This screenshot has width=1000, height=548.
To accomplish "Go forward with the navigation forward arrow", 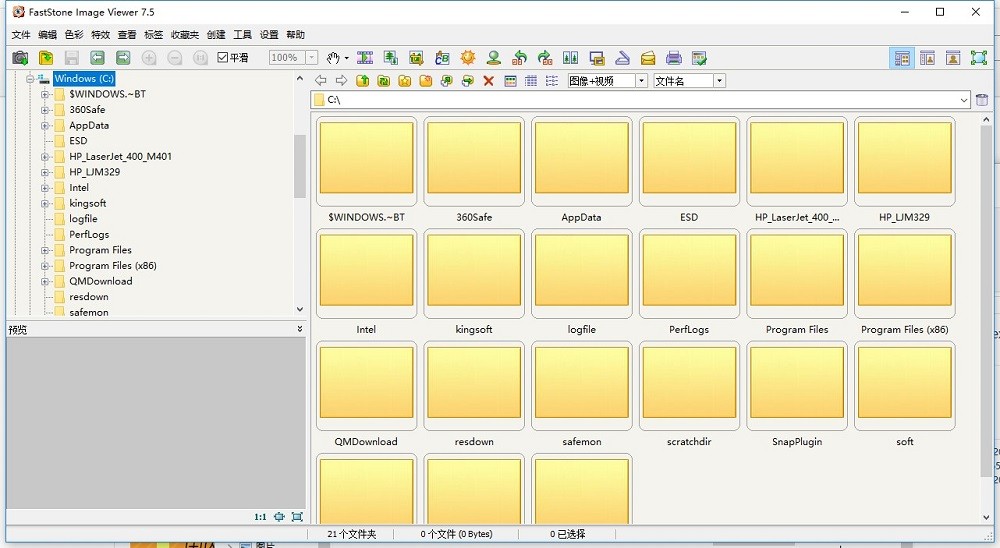I will (x=341, y=80).
